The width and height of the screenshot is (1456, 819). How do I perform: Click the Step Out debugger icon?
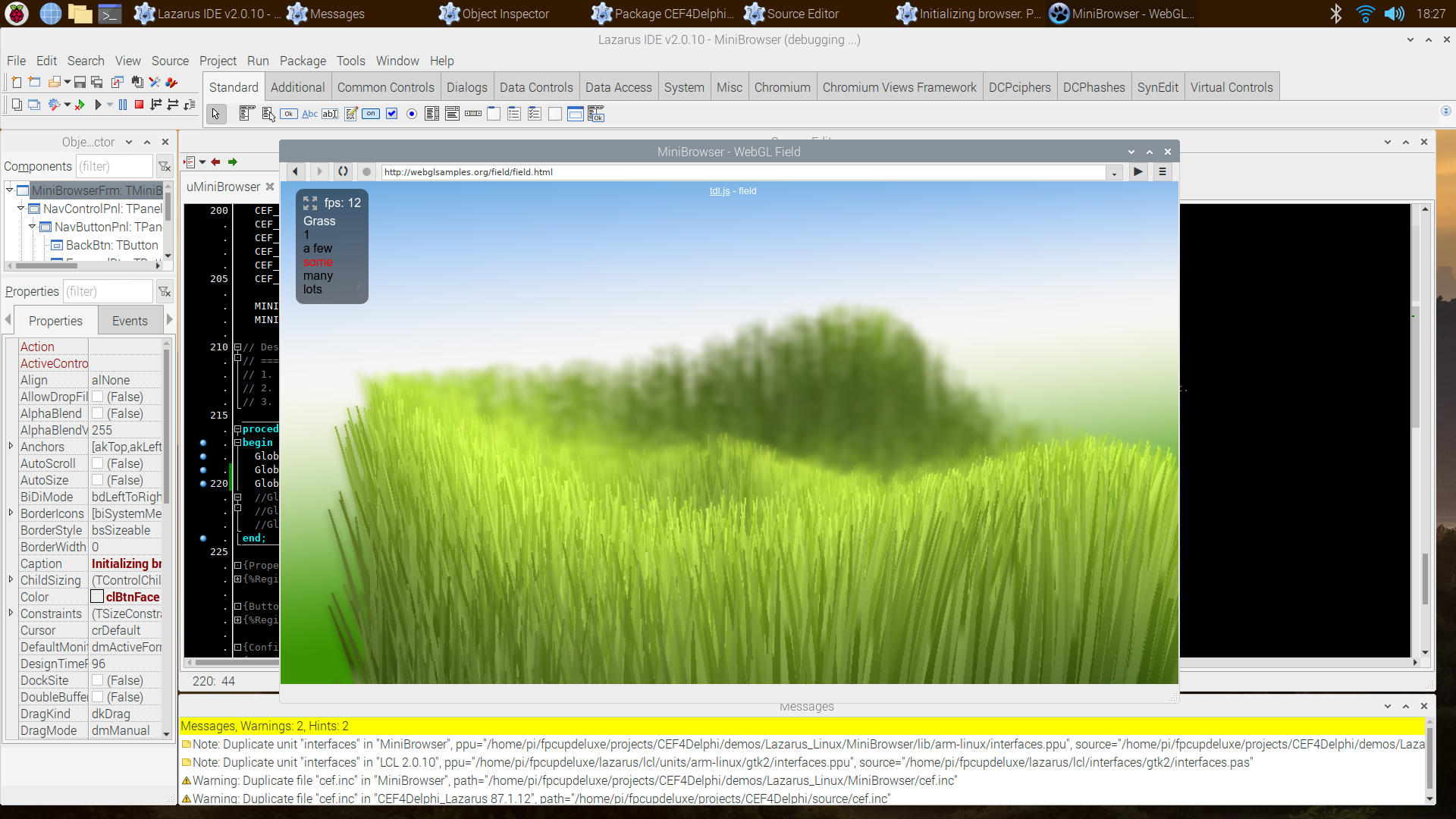pos(190,105)
